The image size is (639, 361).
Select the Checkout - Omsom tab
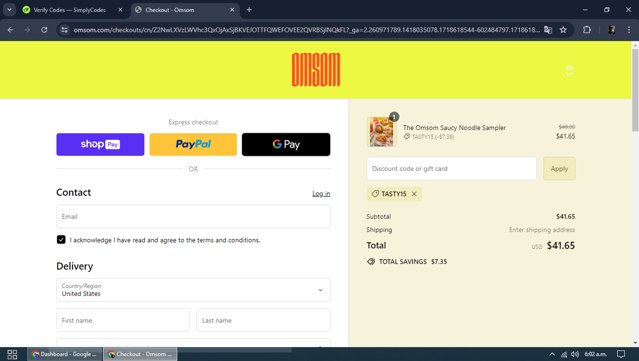coord(185,10)
